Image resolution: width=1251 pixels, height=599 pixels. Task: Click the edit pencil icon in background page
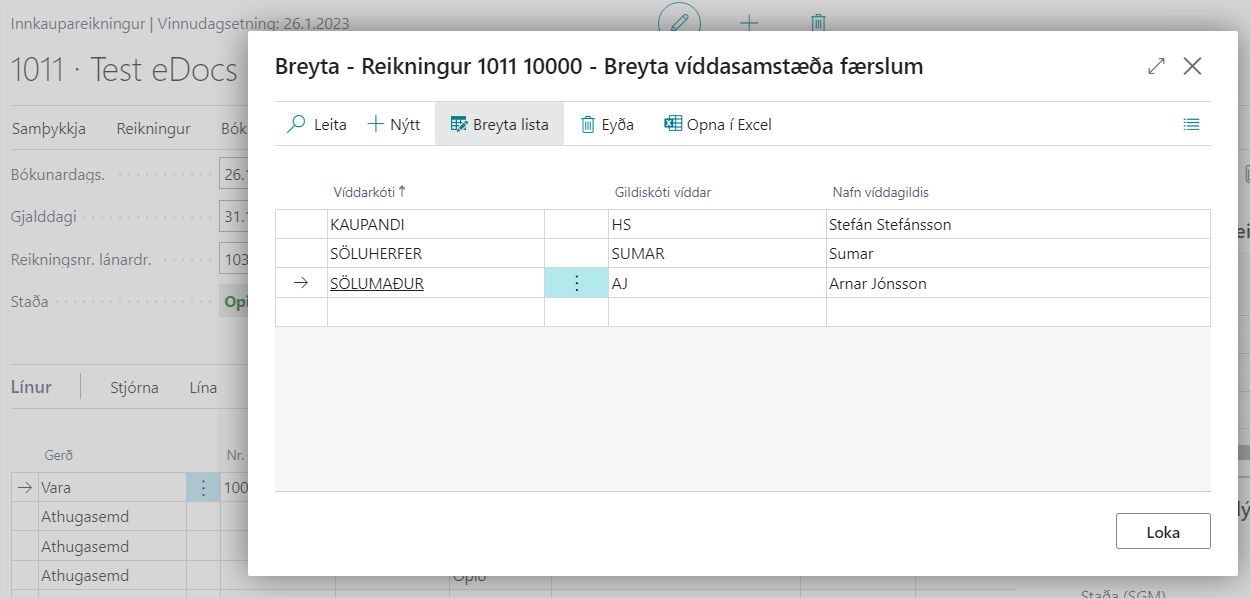(x=680, y=22)
